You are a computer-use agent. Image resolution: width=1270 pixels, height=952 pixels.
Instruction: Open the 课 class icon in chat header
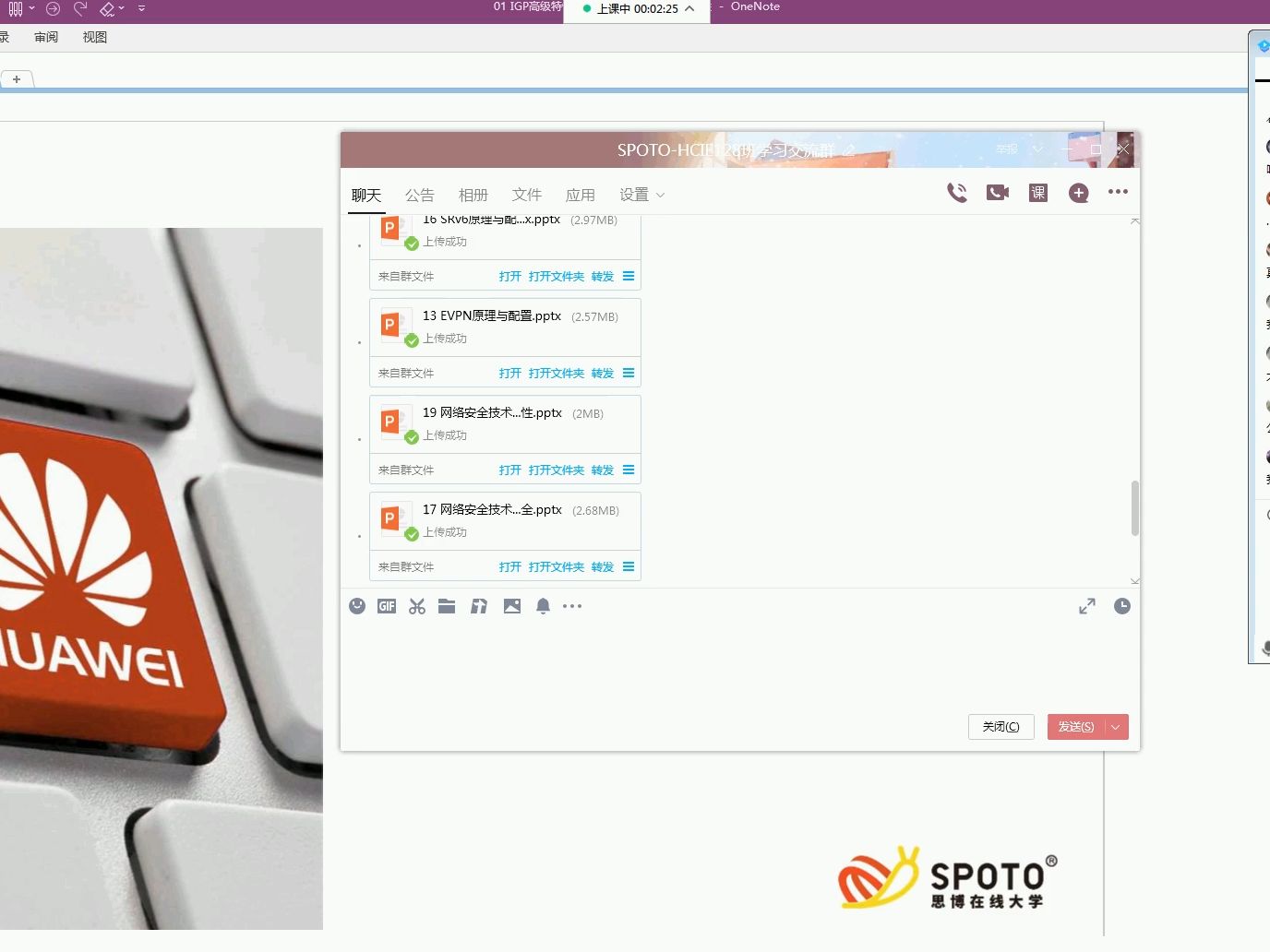1038,193
